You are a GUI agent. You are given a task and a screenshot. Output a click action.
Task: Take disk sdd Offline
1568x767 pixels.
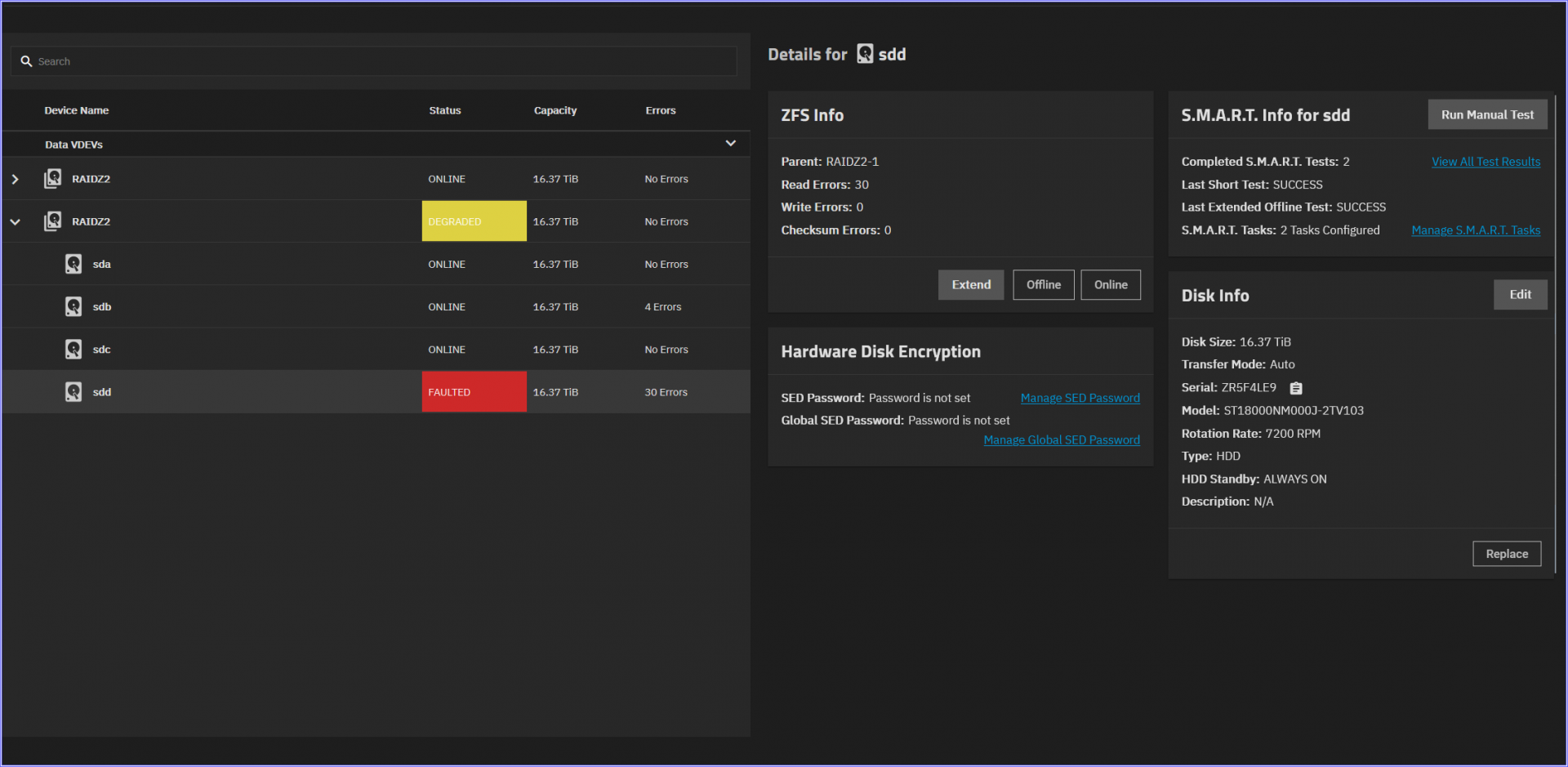pos(1044,285)
